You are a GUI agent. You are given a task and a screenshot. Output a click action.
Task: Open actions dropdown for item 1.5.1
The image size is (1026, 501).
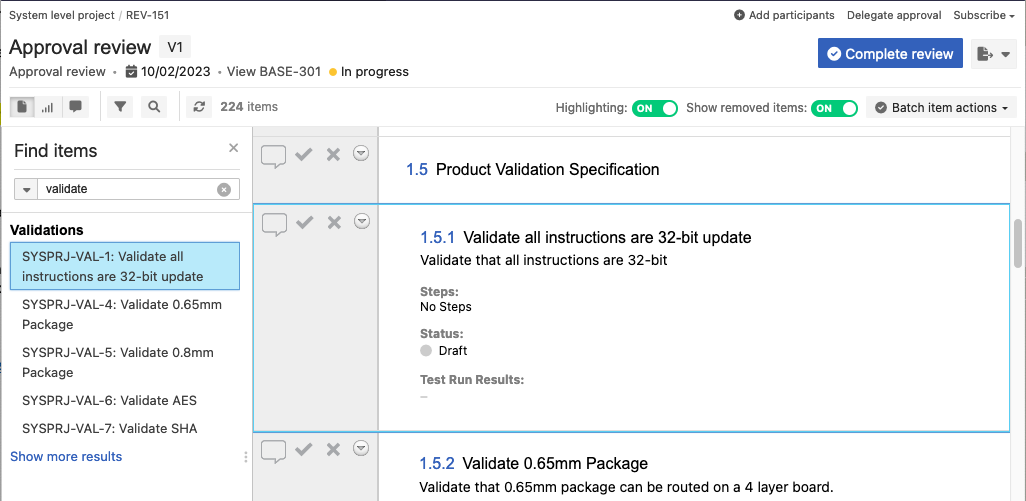tap(362, 221)
